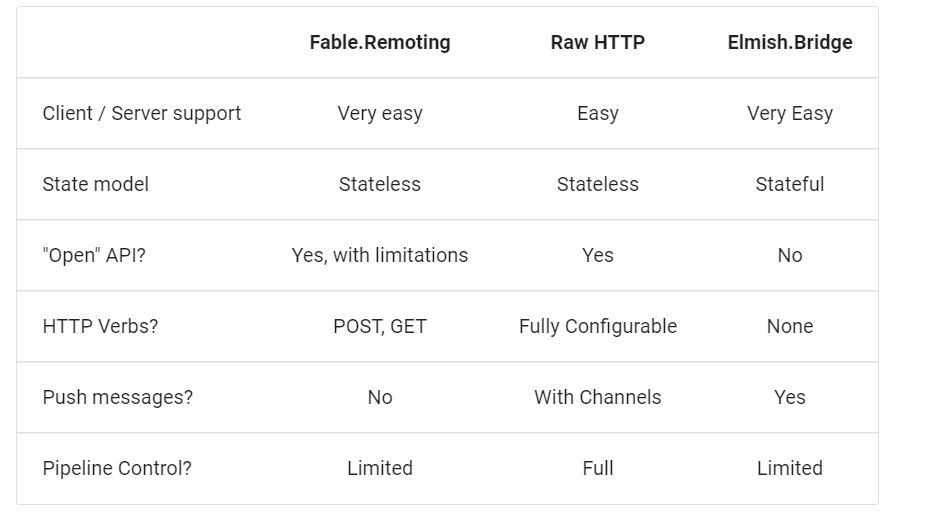Click the Raw HTTP column header
Screen dimensions: 925x531
coord(598,42)
